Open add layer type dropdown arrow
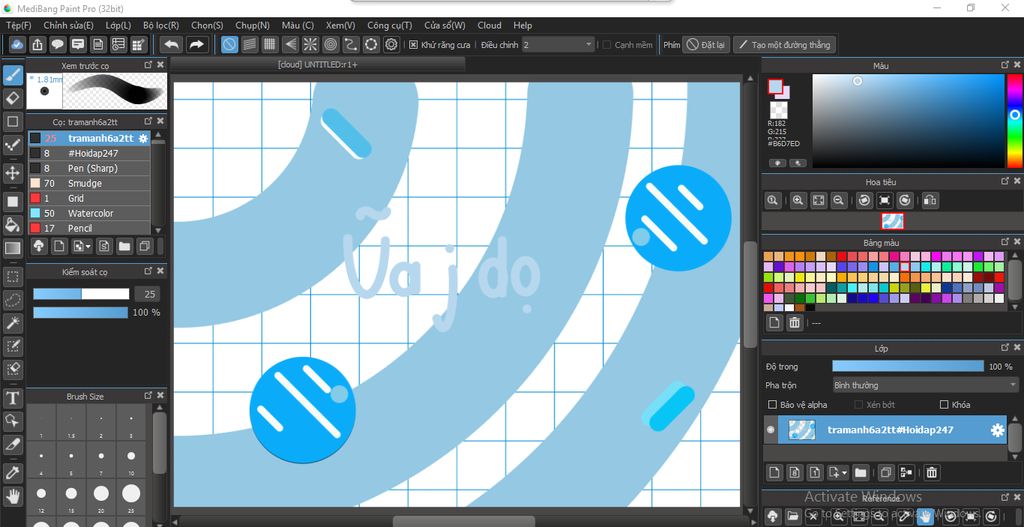This screenshot has width=1024, height=527. pyautogui.click(x=845, y=472)
